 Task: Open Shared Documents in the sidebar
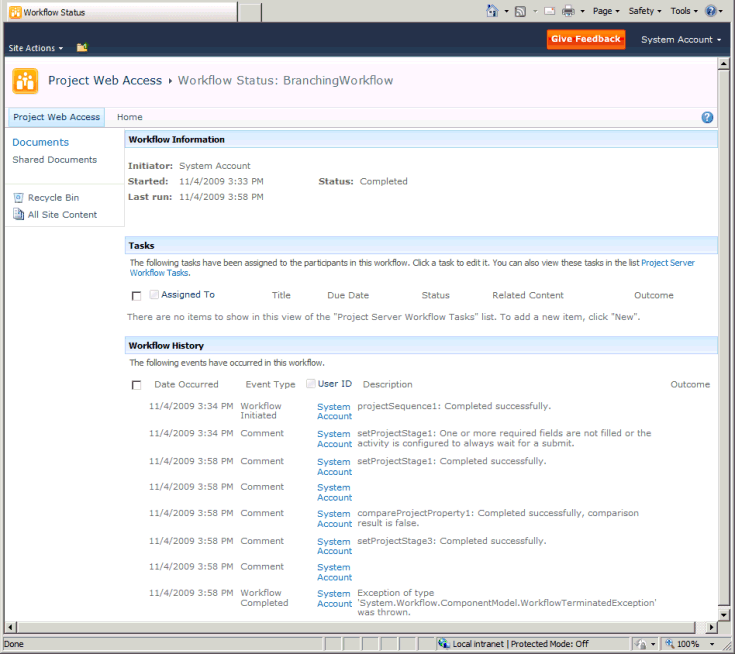pyautogui.click(x=54, y=160)
